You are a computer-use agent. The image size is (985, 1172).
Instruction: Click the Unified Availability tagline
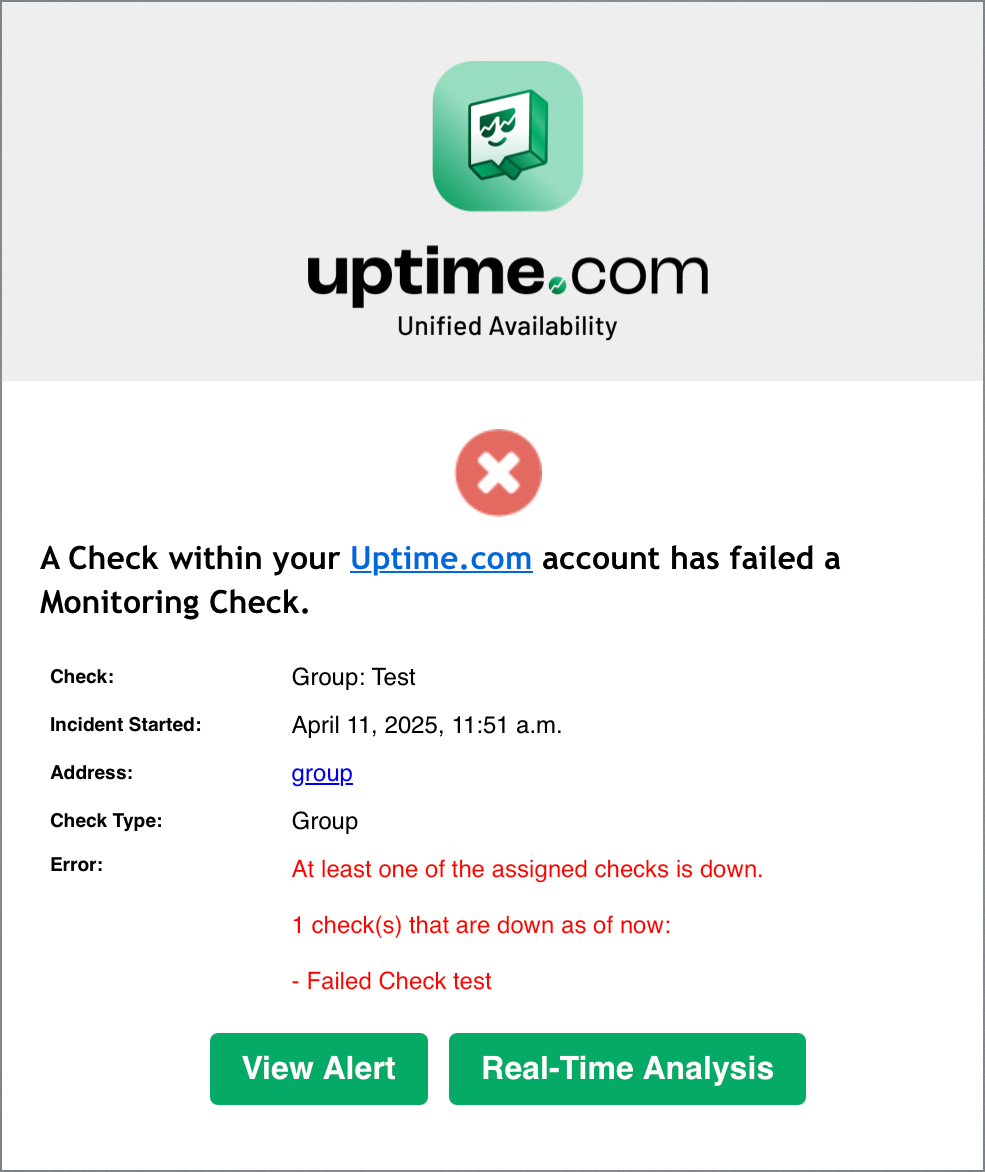pos(507,327)
